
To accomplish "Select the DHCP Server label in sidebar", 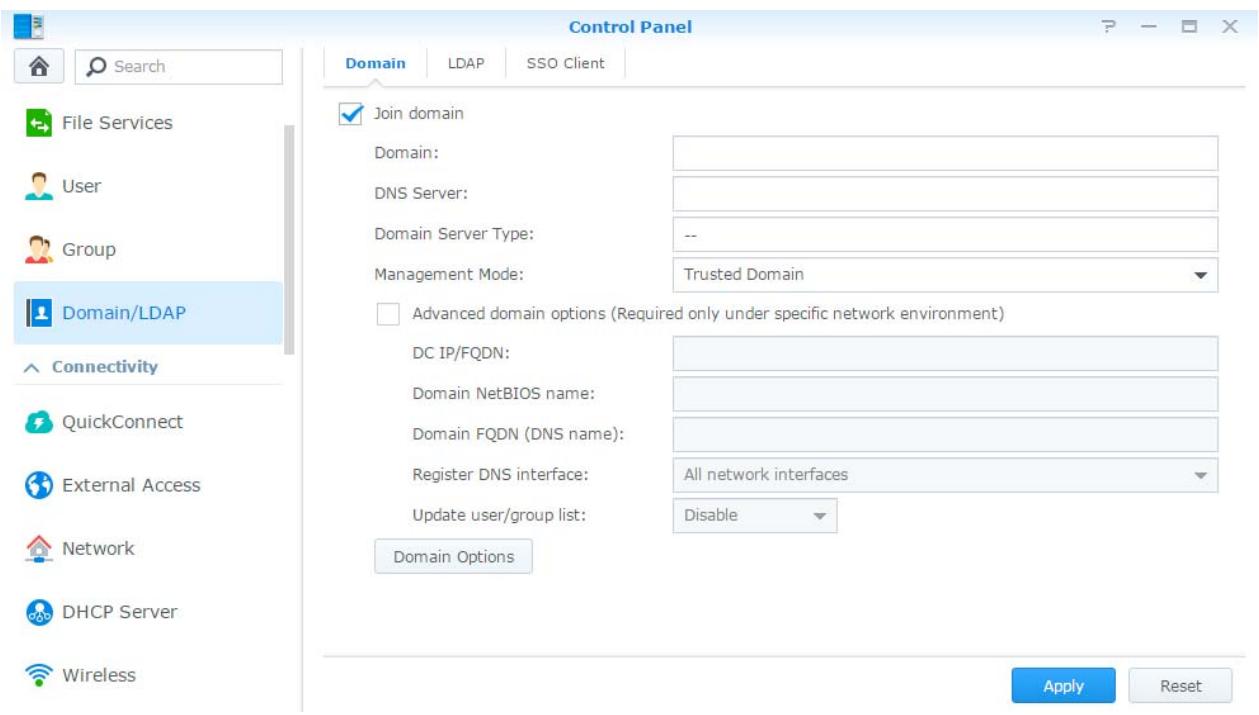I will pos(121,612).
